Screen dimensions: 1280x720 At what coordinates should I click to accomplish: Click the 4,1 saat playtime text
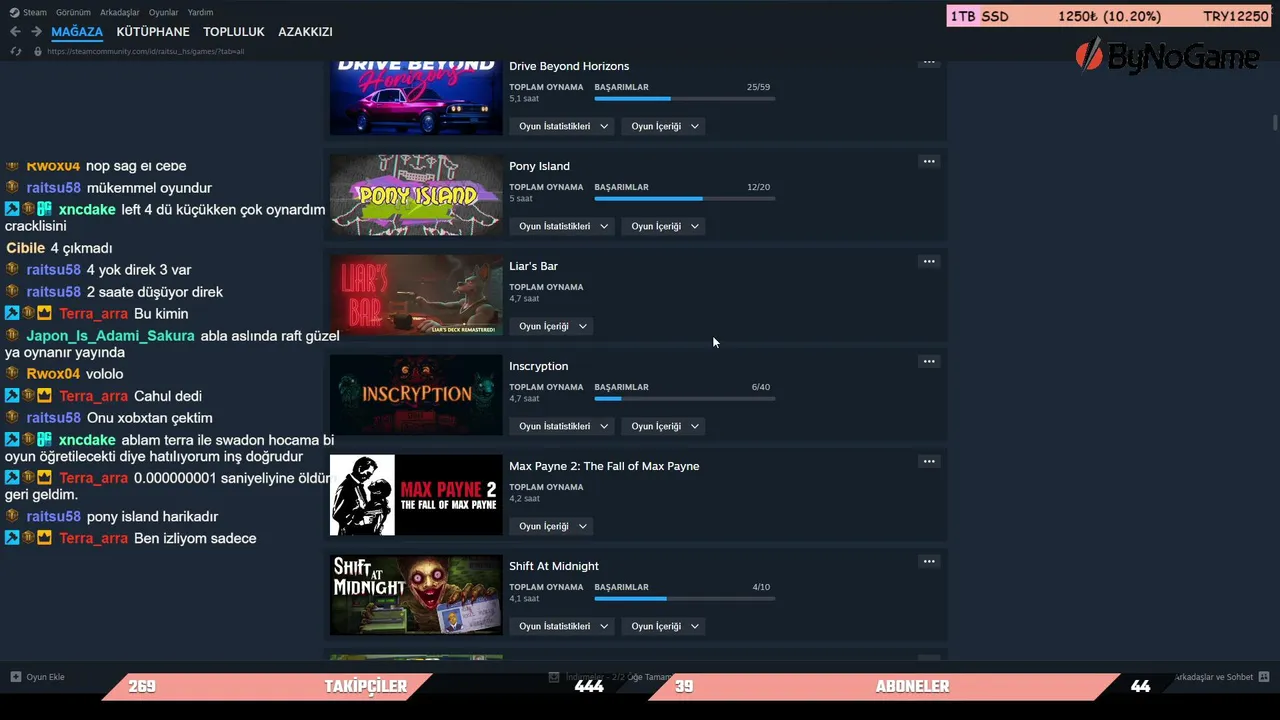pyautogui.click(x=524, y=599)
